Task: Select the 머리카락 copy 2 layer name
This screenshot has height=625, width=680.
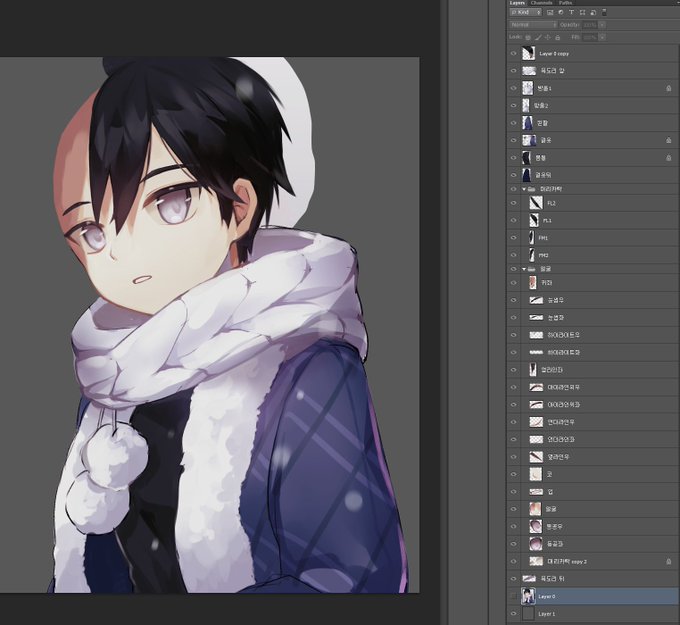Action: click(x=567, y=561)
